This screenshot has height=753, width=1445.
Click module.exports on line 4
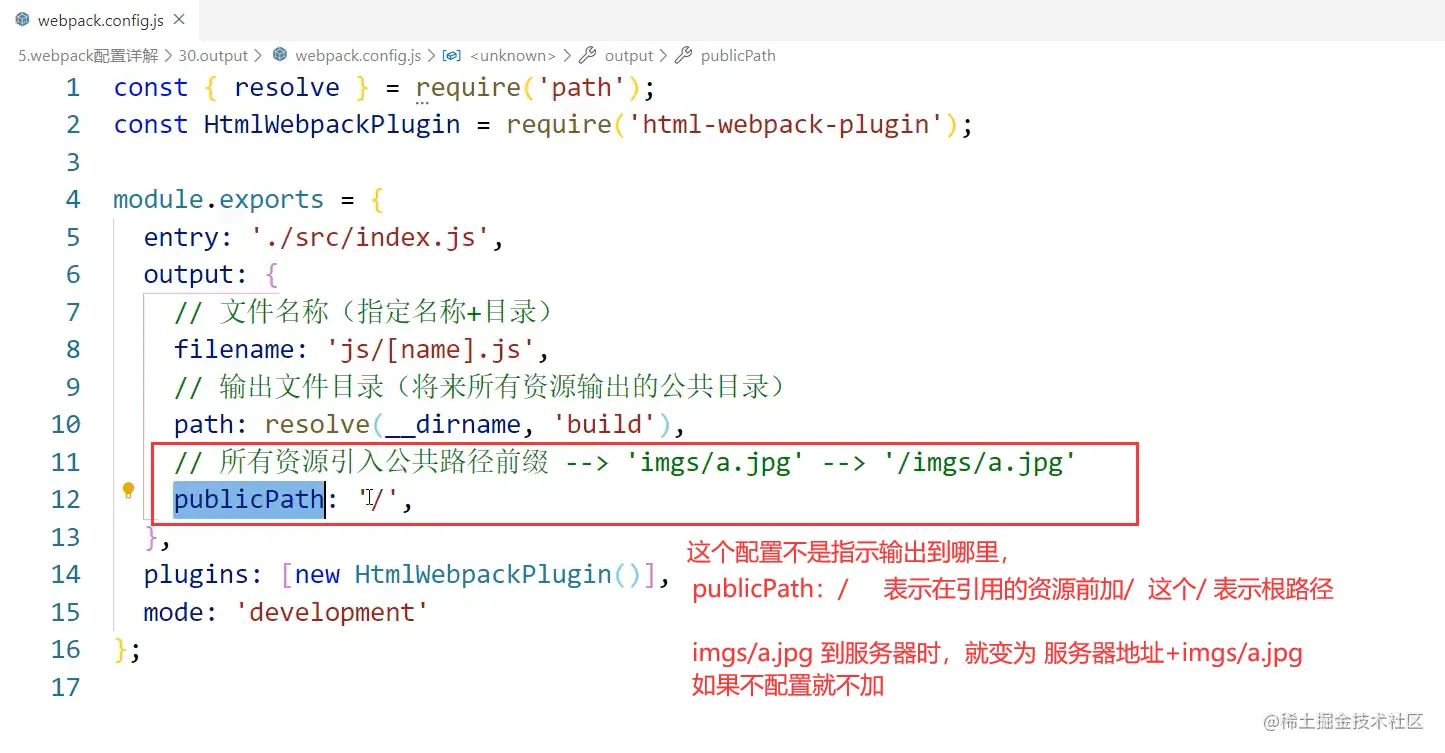pos(219,200)
